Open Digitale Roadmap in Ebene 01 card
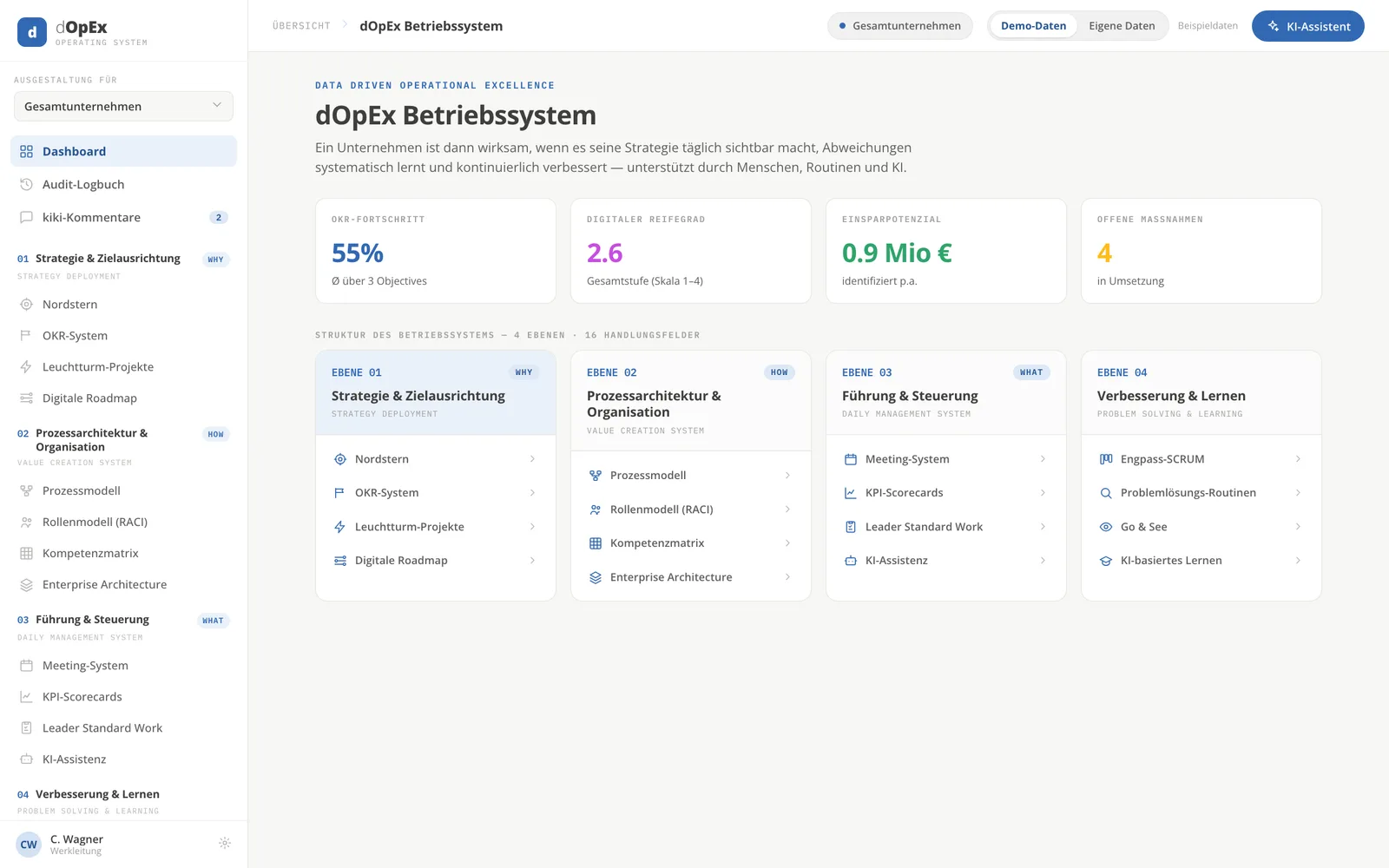 [x=436, y=561]
